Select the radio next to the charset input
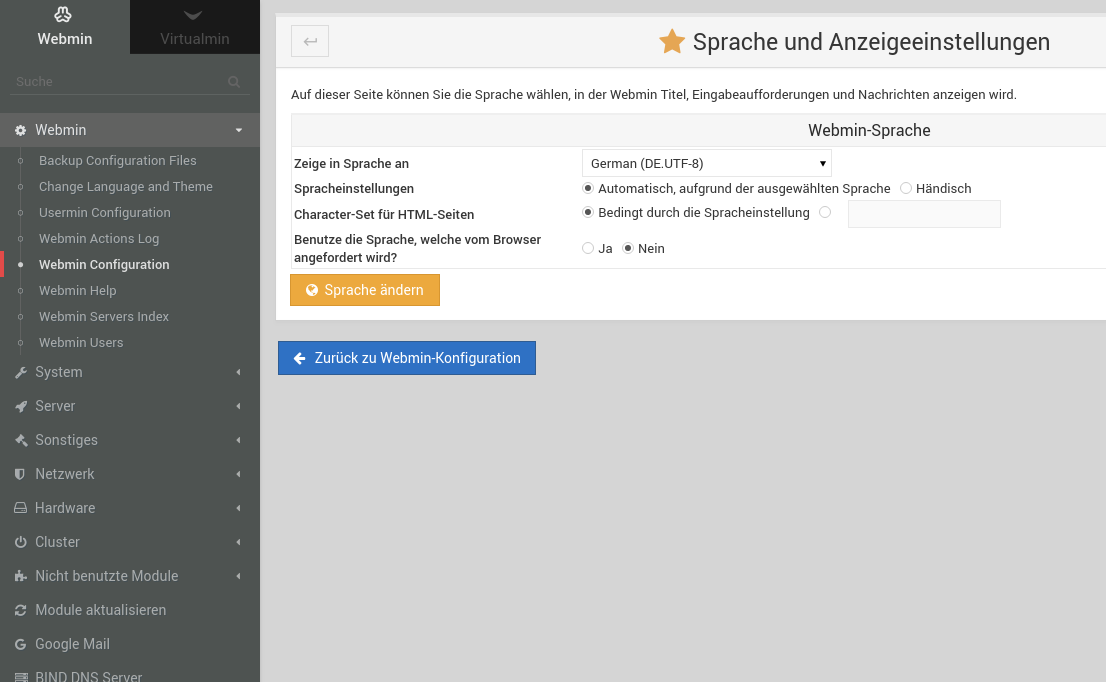Viewport: 1106px width, 682px height. (825, 212)
